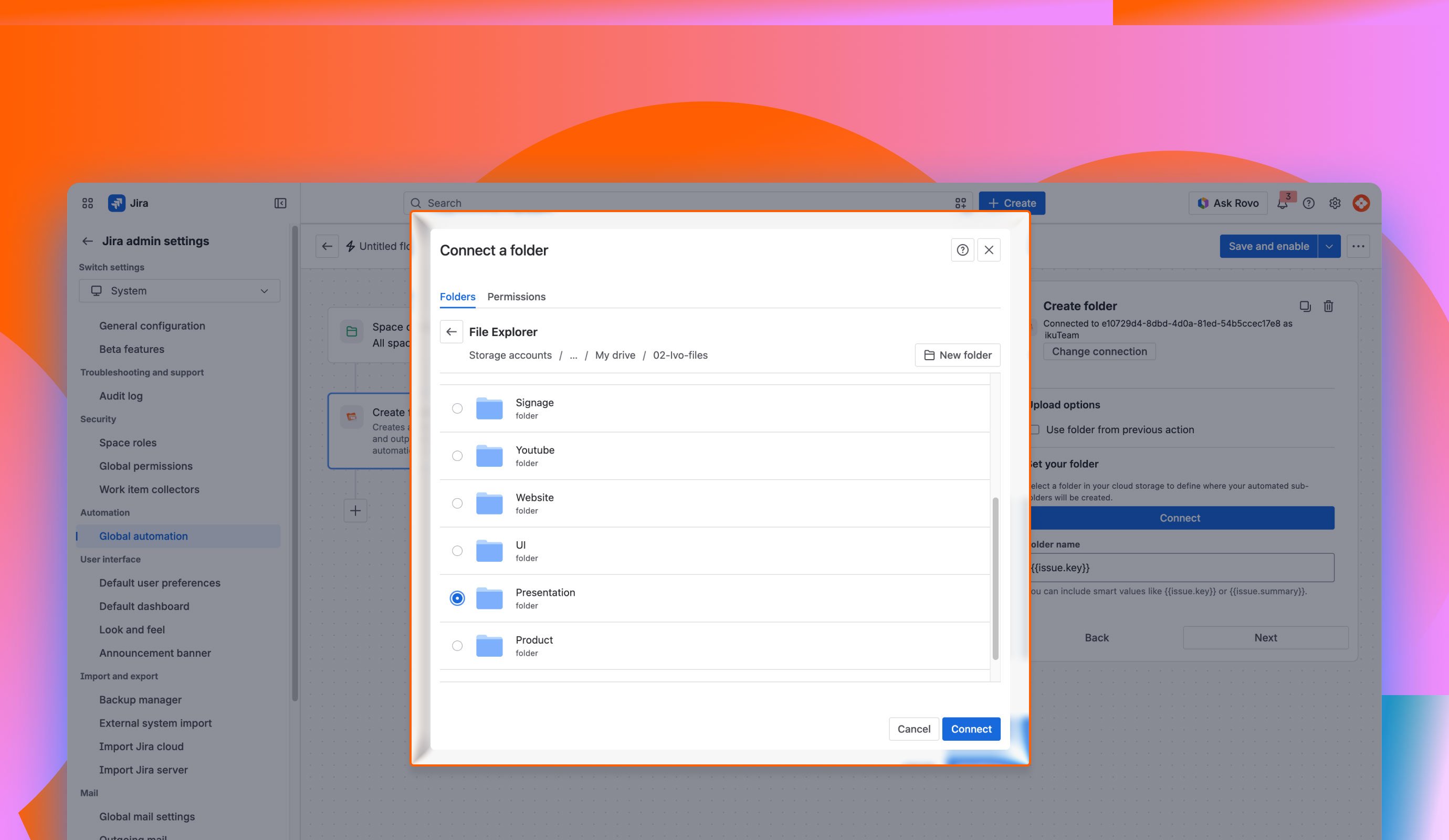Open Audit log in sidebar

pyautogui.click(x=121, y=395)
